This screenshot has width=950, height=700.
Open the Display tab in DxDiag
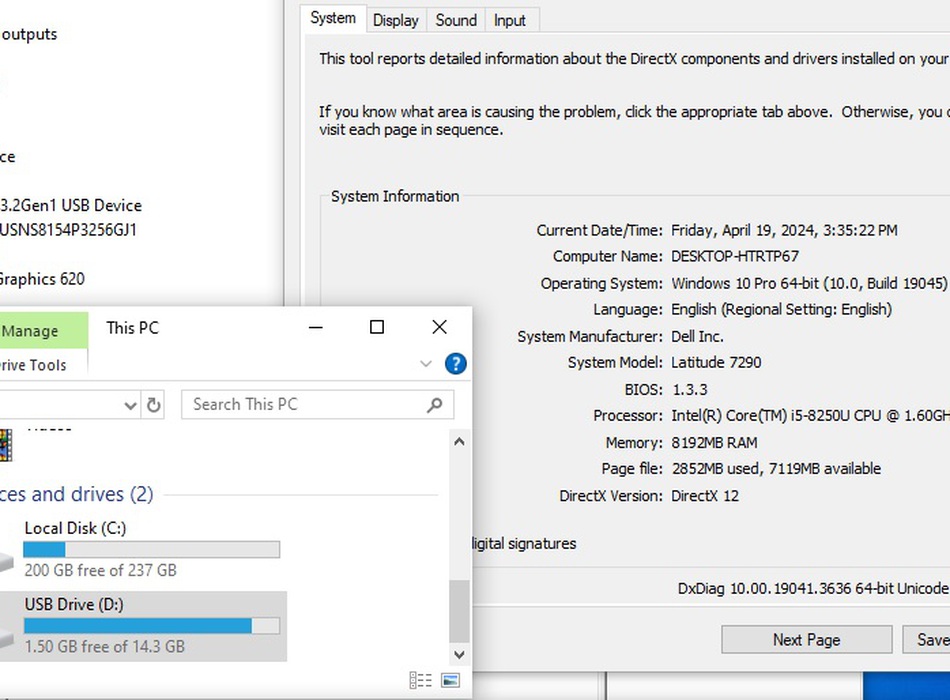click(395, 20)
